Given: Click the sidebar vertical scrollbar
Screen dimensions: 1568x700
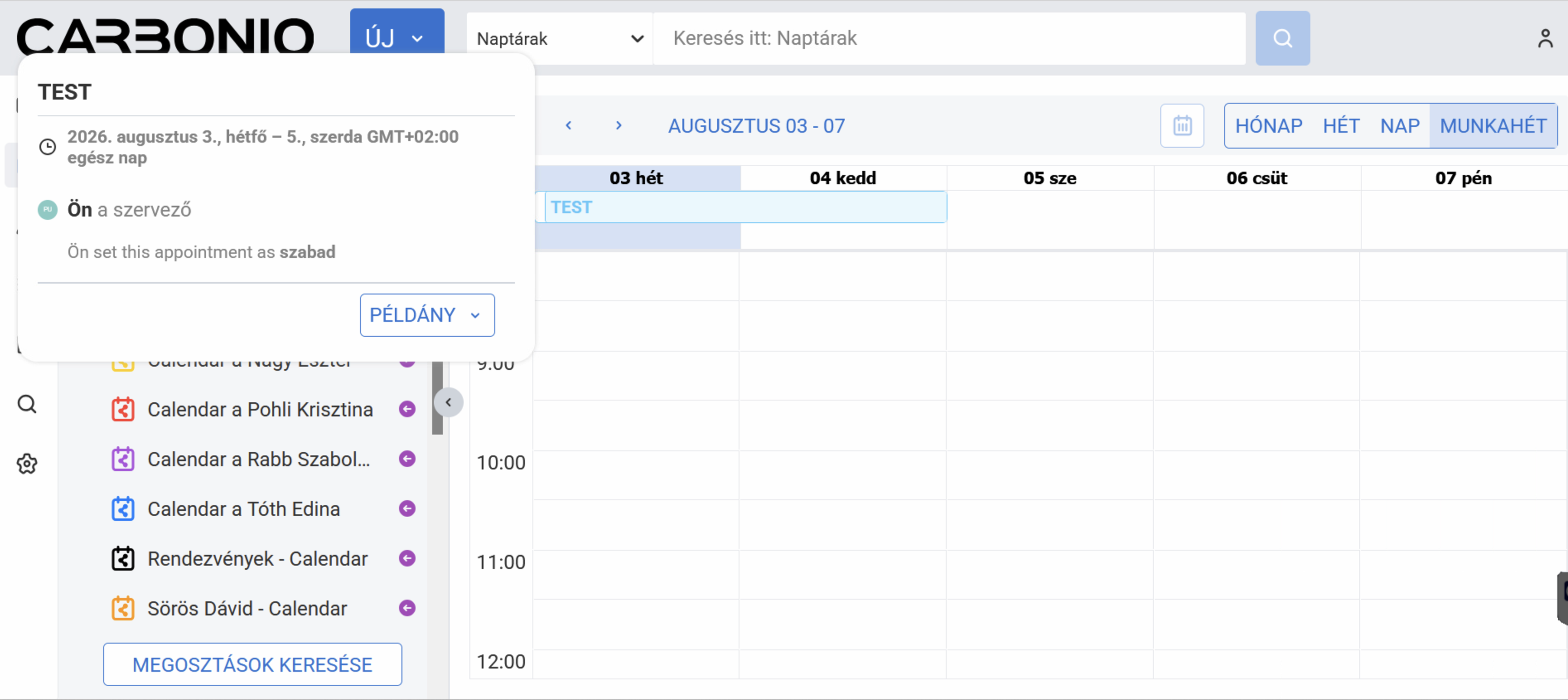Looking at the screenshot, I should pyautogui.click(x=437, y=397).
